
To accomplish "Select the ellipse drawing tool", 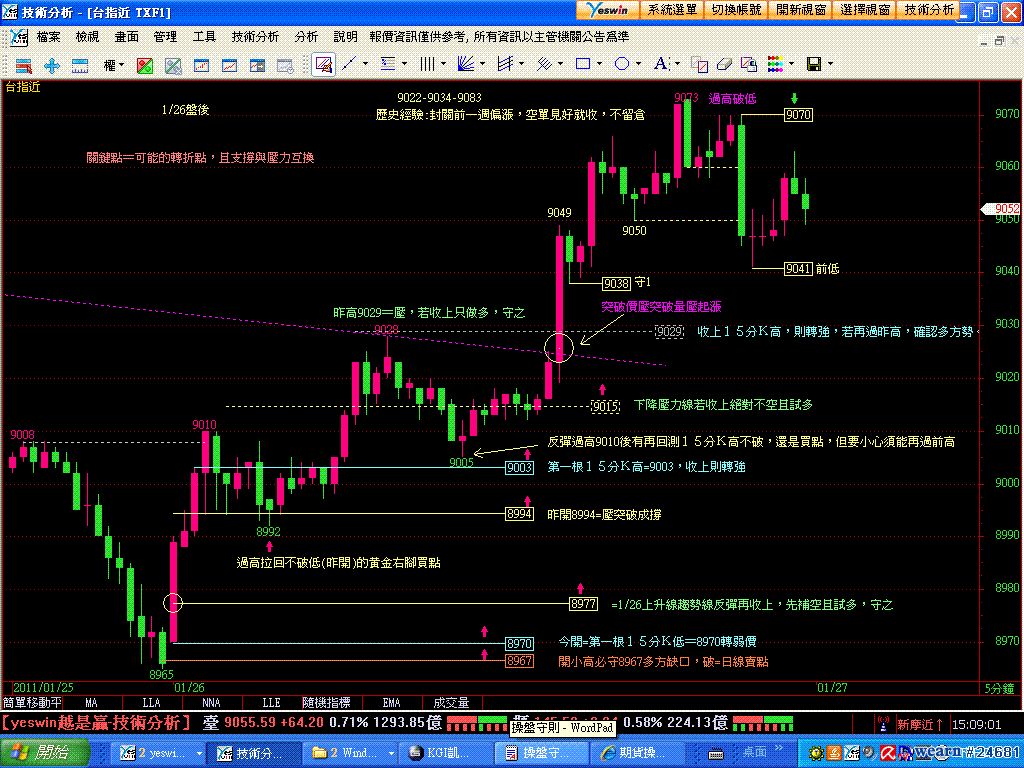I will point(622,63).
